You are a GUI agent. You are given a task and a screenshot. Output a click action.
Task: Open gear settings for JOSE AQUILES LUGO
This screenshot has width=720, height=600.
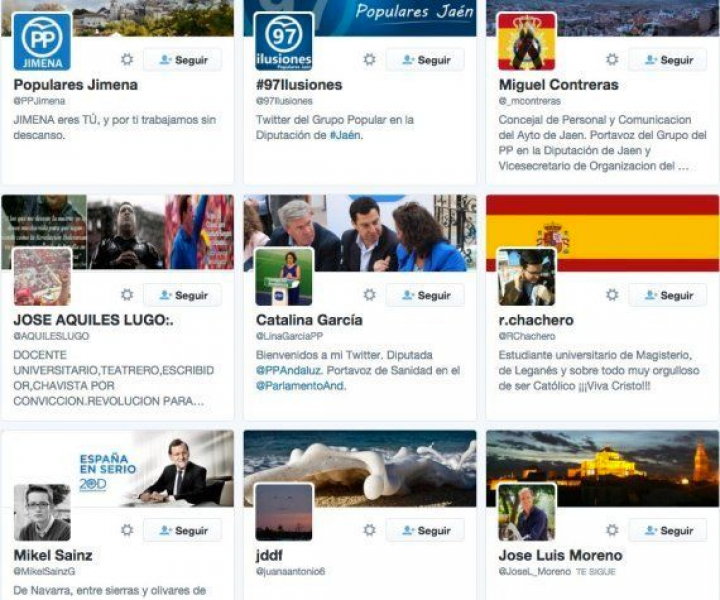[127, 295]
